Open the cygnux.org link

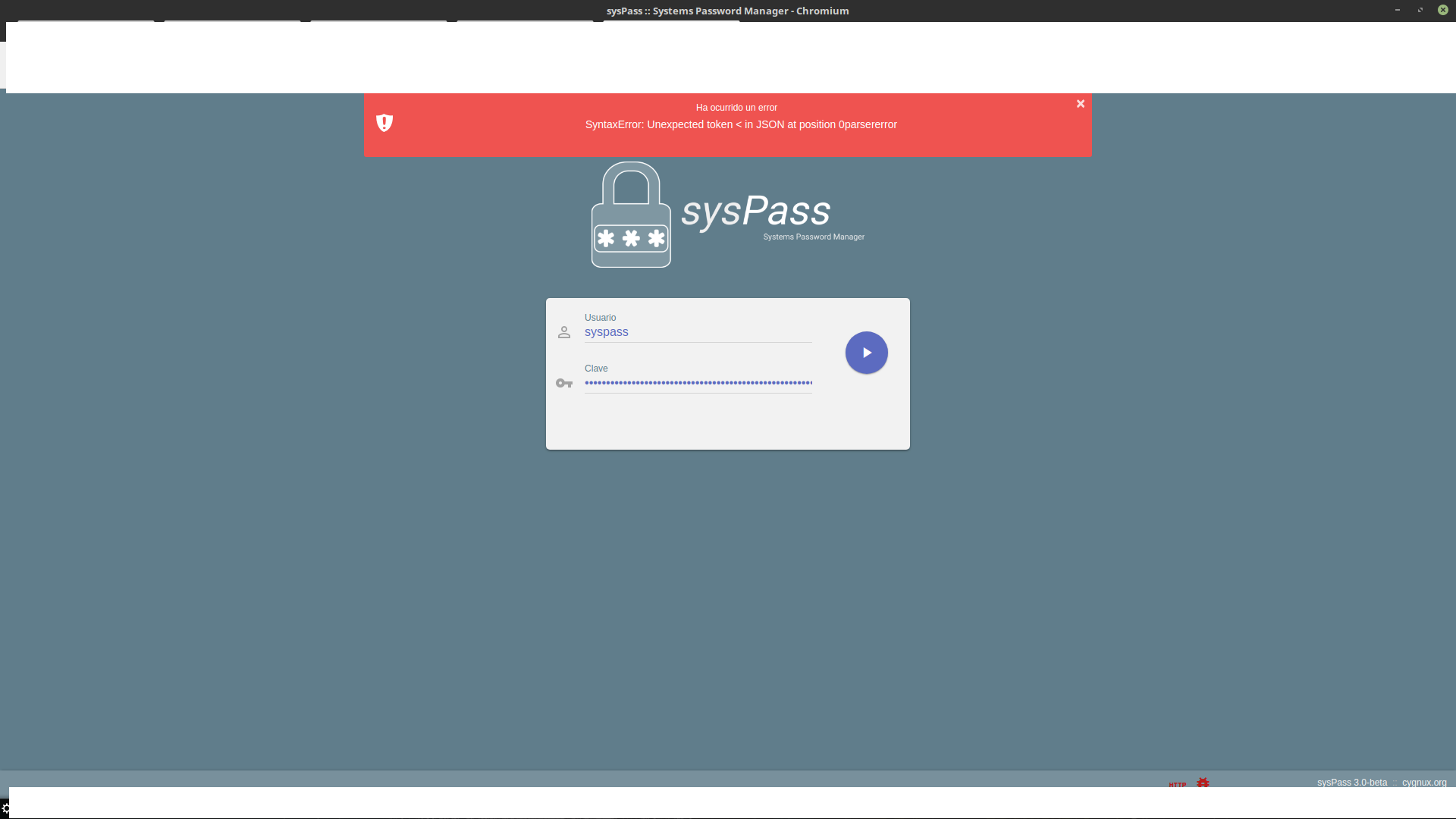(x=1424, y=783)
